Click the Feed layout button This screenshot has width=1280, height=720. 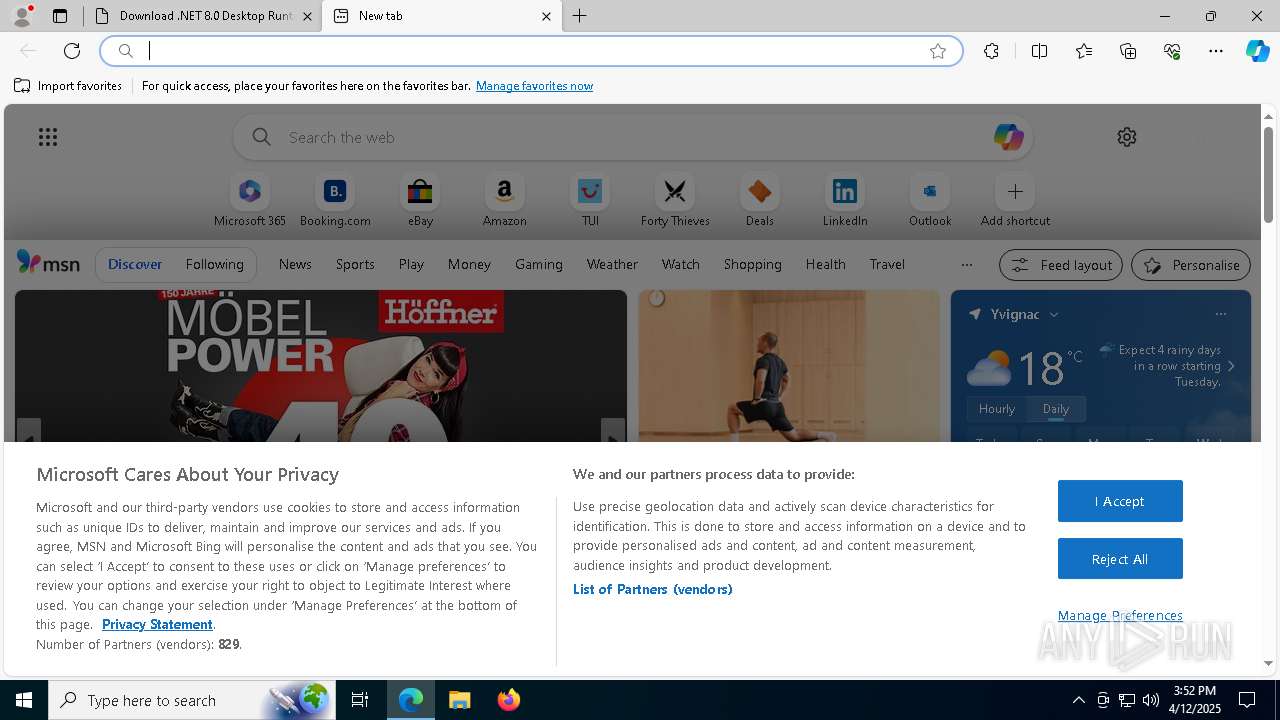(x=1061, y=265)
